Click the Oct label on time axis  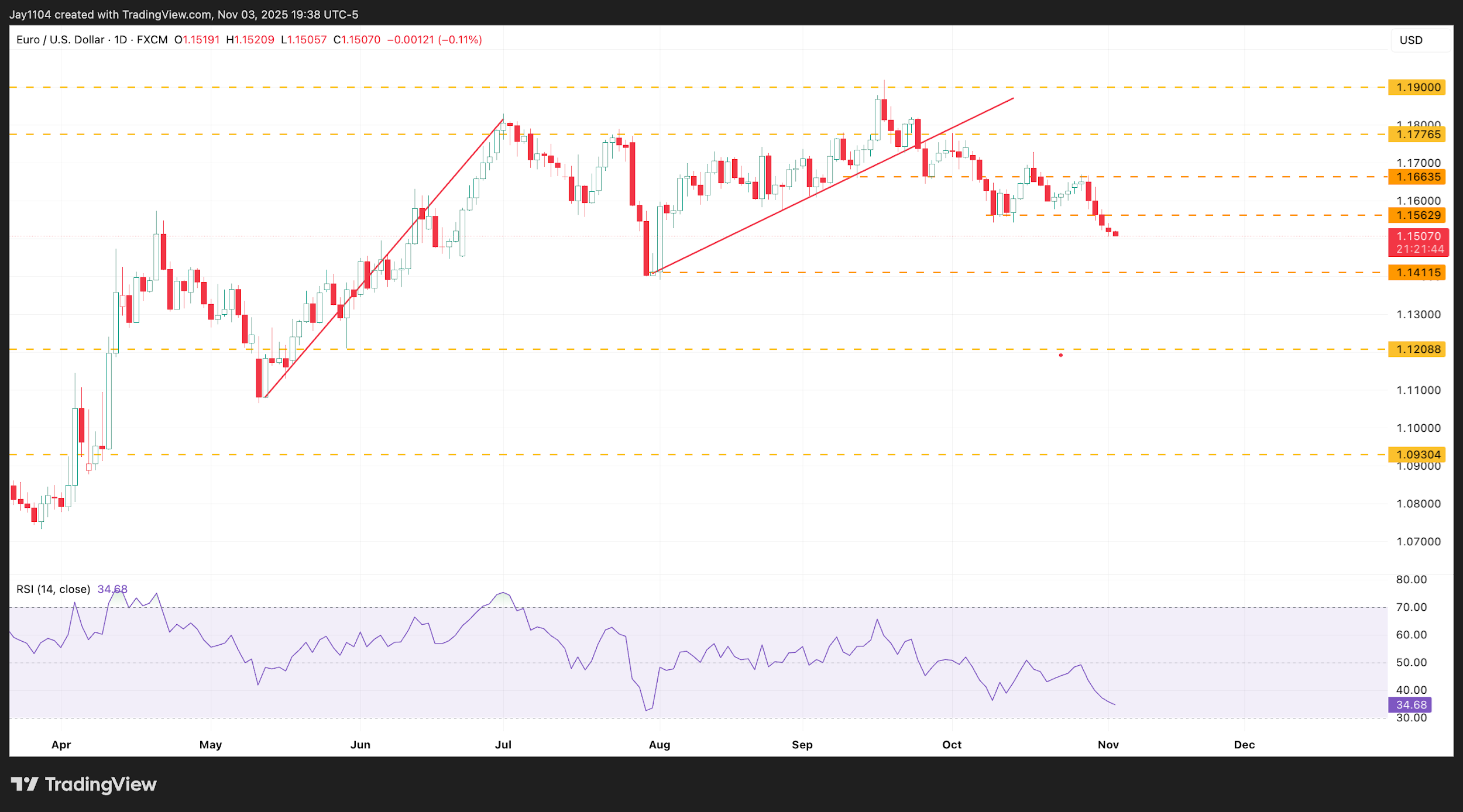[x=952, y=745]
